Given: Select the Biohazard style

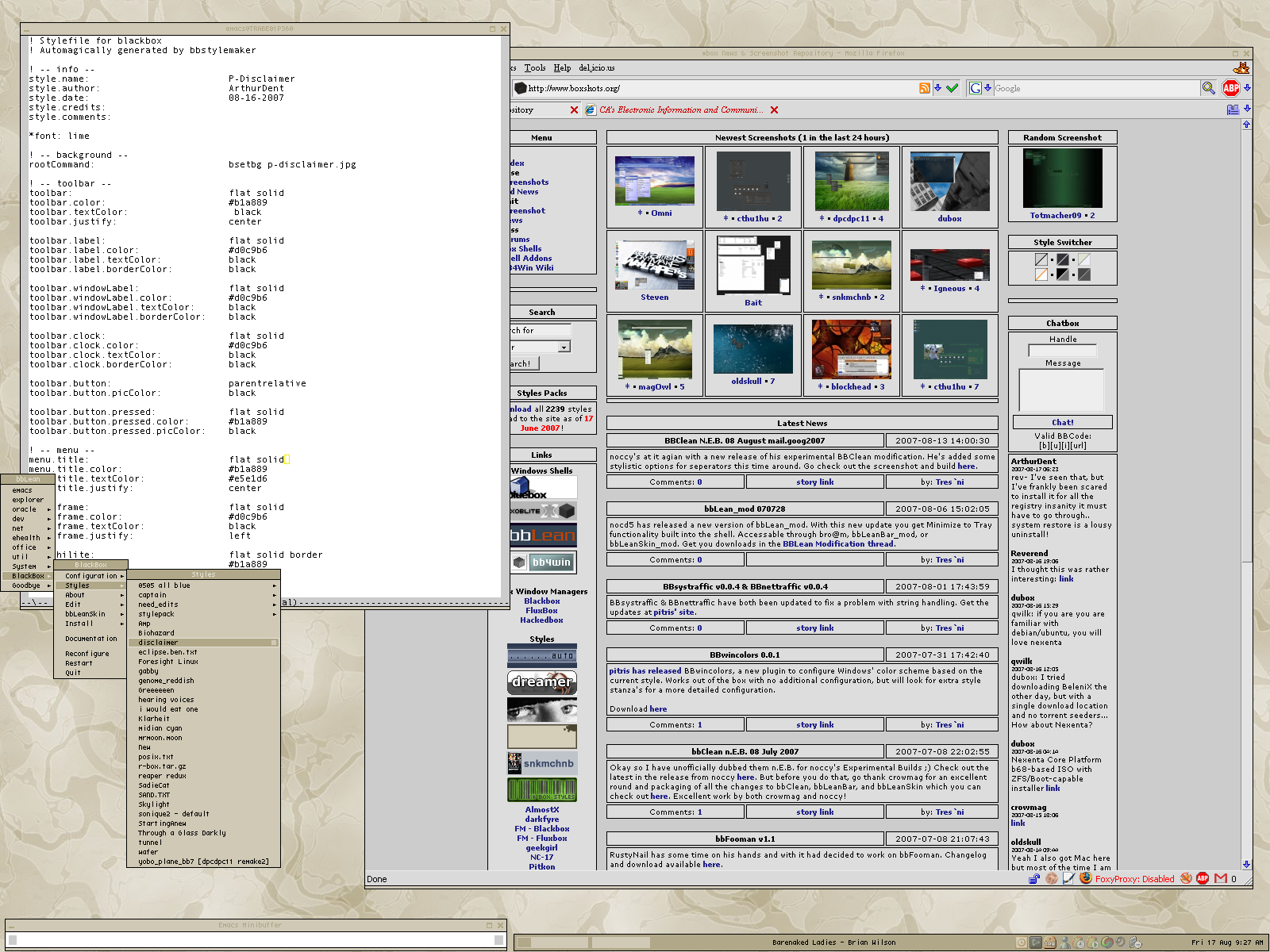Looking at the screenshot, I should click(203, 633).
